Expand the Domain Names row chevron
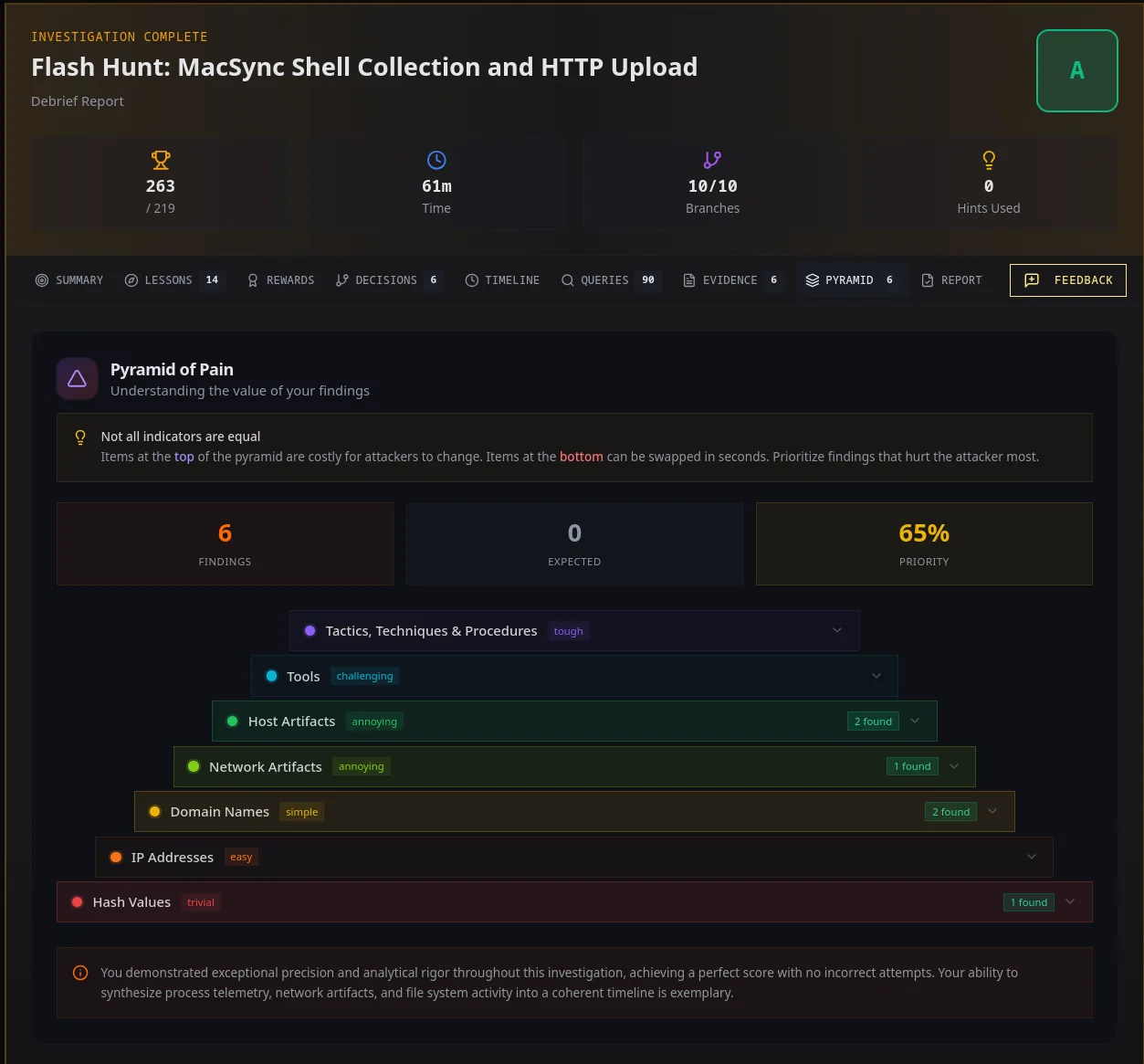The width and height of the screenshot is (1144, 1064). pyautogui.click(x=992, y=812)
